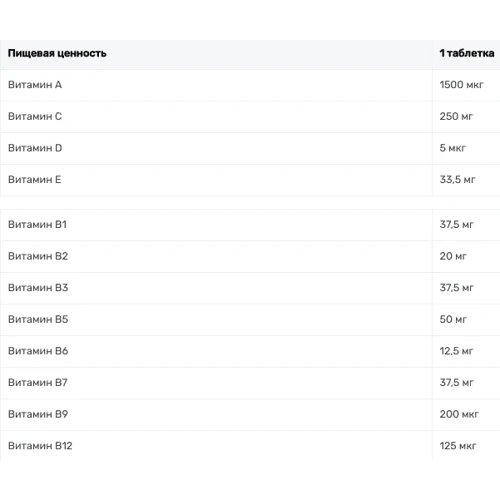Click the '1500 мкг' value
Image resolution: width=500 pixels, height=500 pixels.
coord(461,85)
